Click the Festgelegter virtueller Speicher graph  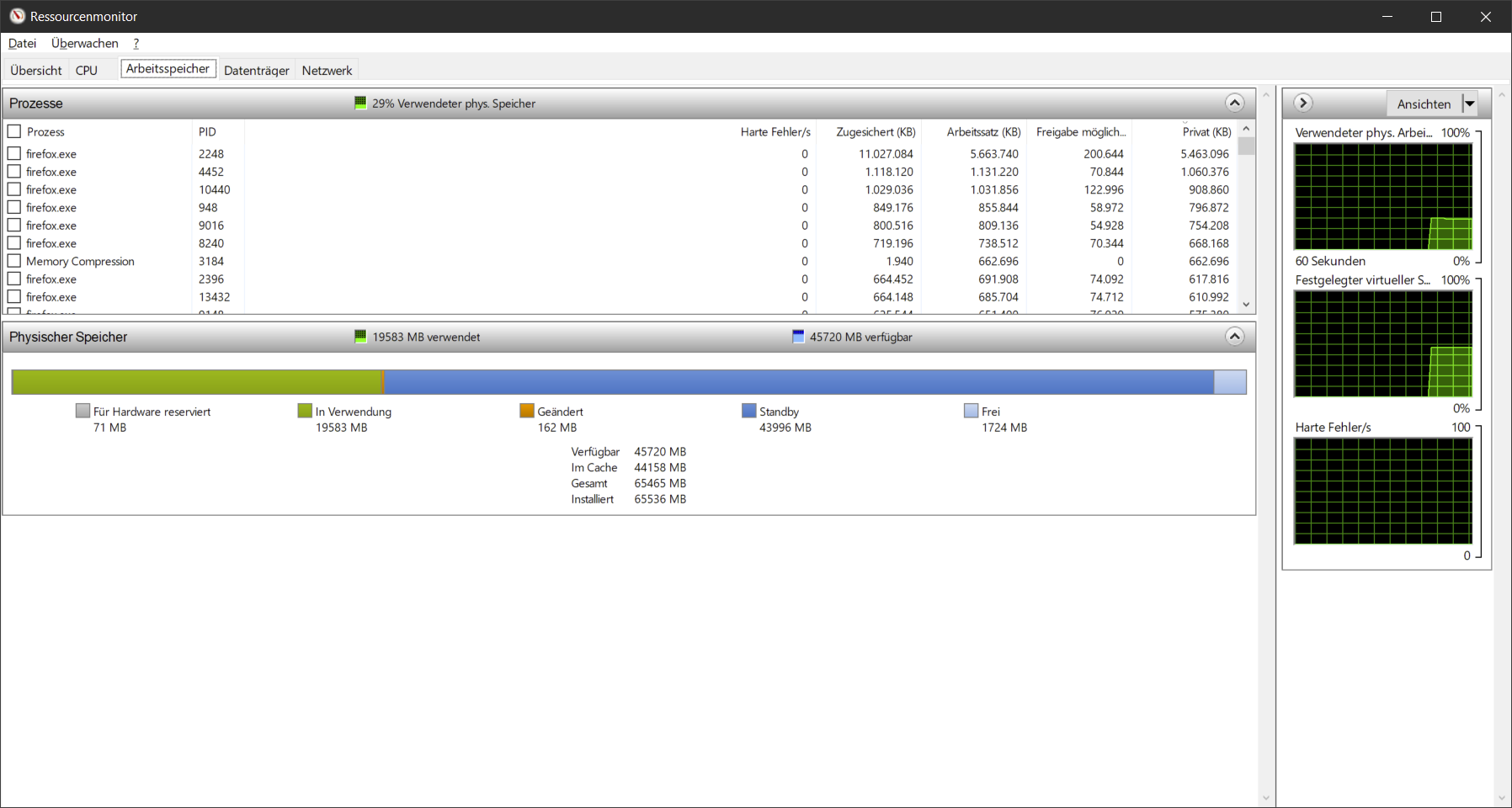[1383, 343]
